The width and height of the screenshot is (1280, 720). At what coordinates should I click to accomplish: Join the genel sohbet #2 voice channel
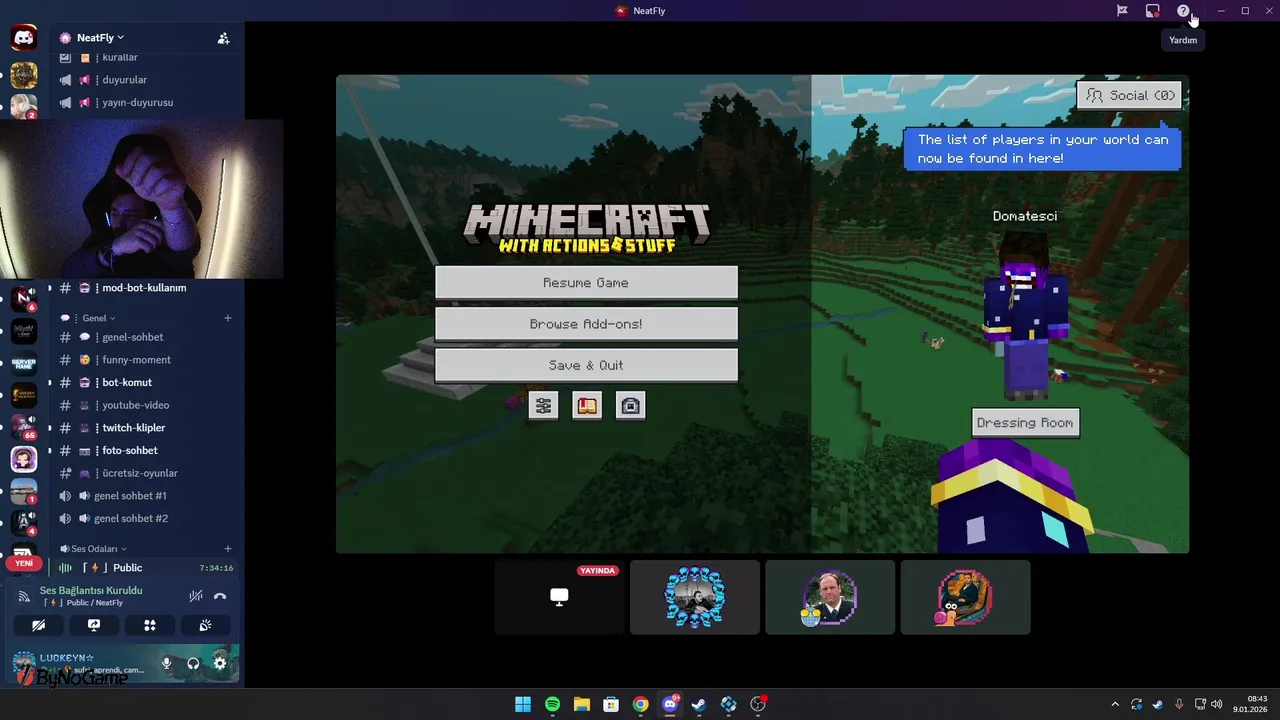pos(144,519)
